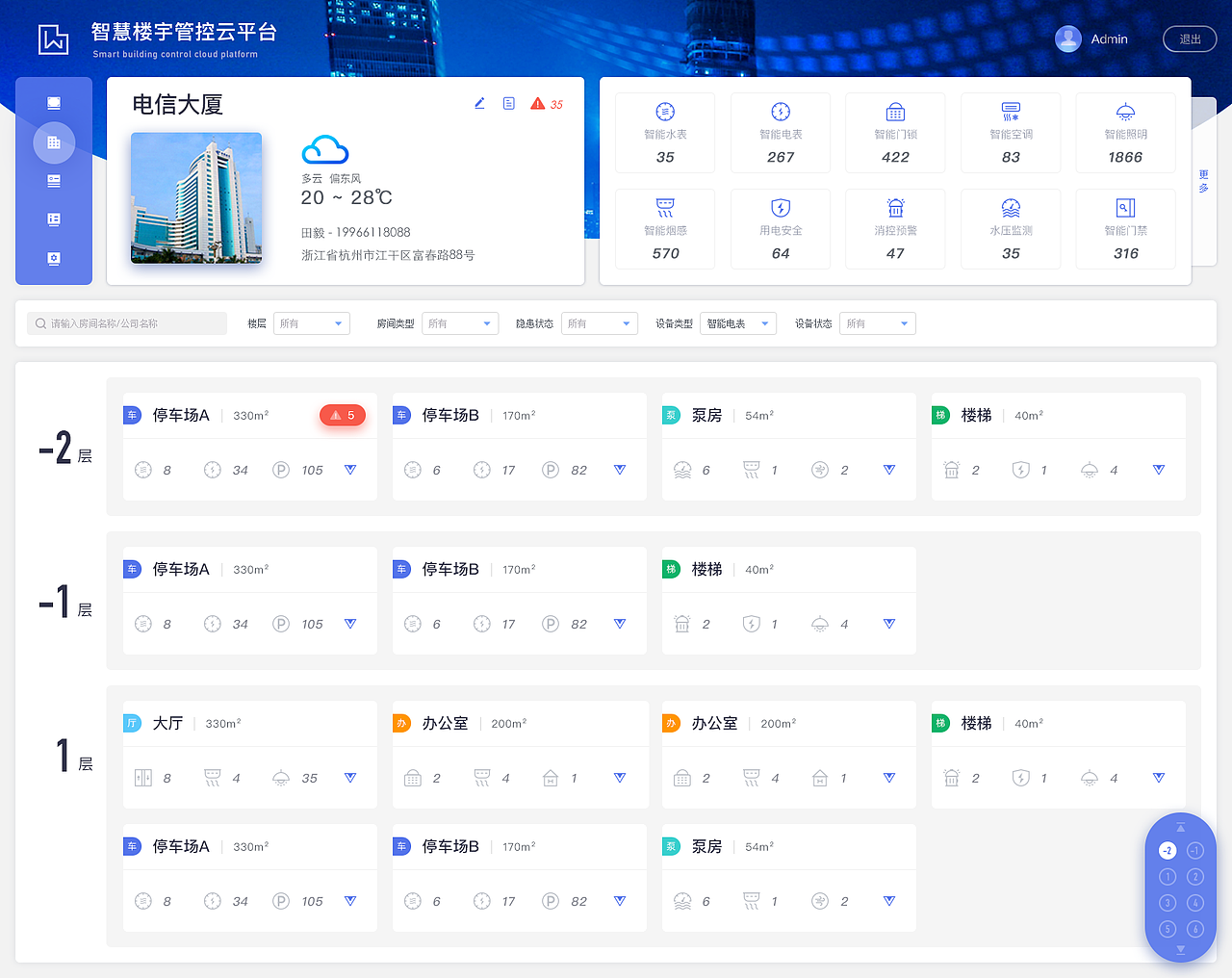This screenshot has height=978, width=1232.
Task: Select floor -1 in the floor navigator
Action: 1194,850
